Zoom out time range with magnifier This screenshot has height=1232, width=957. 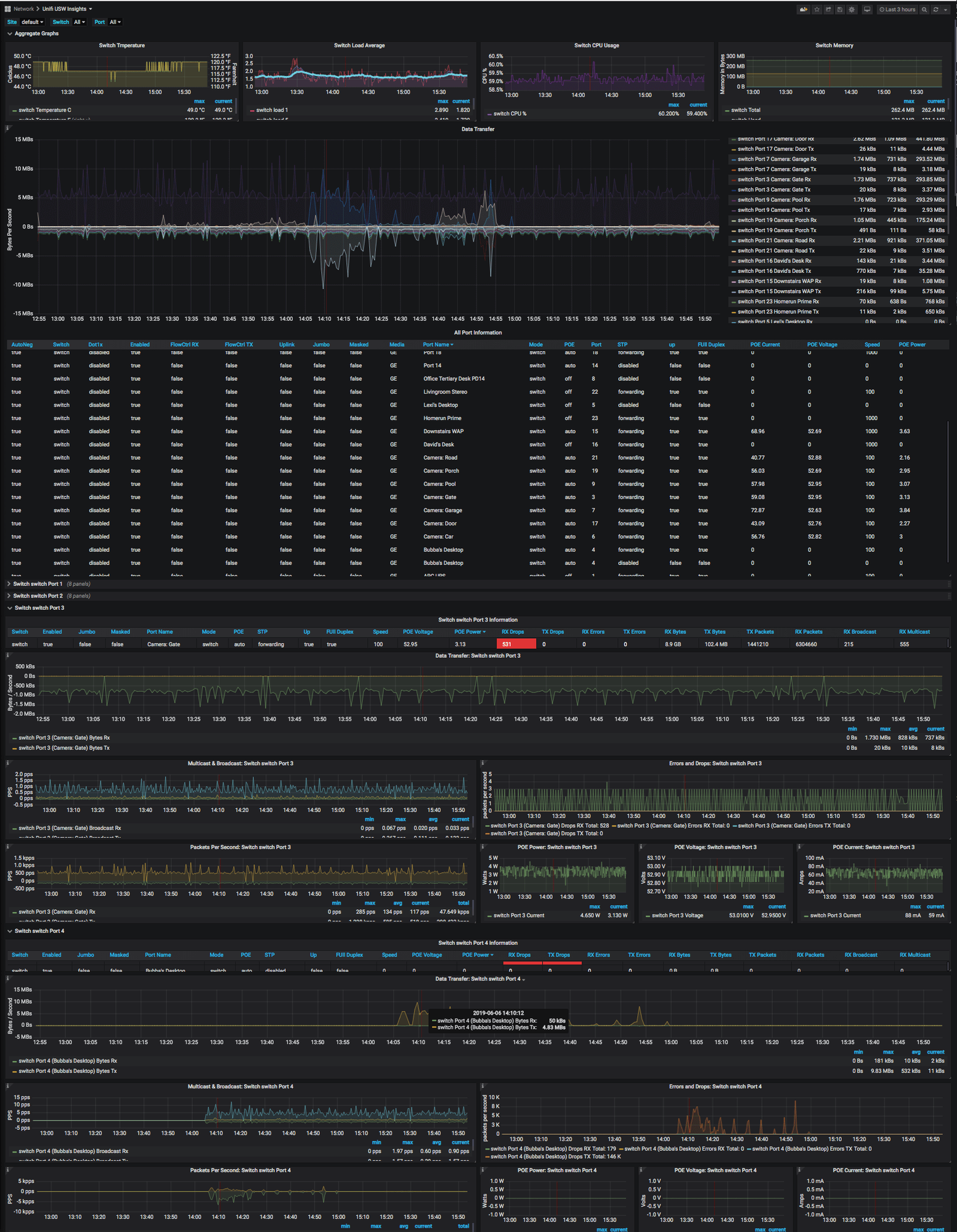coord(924,9)
